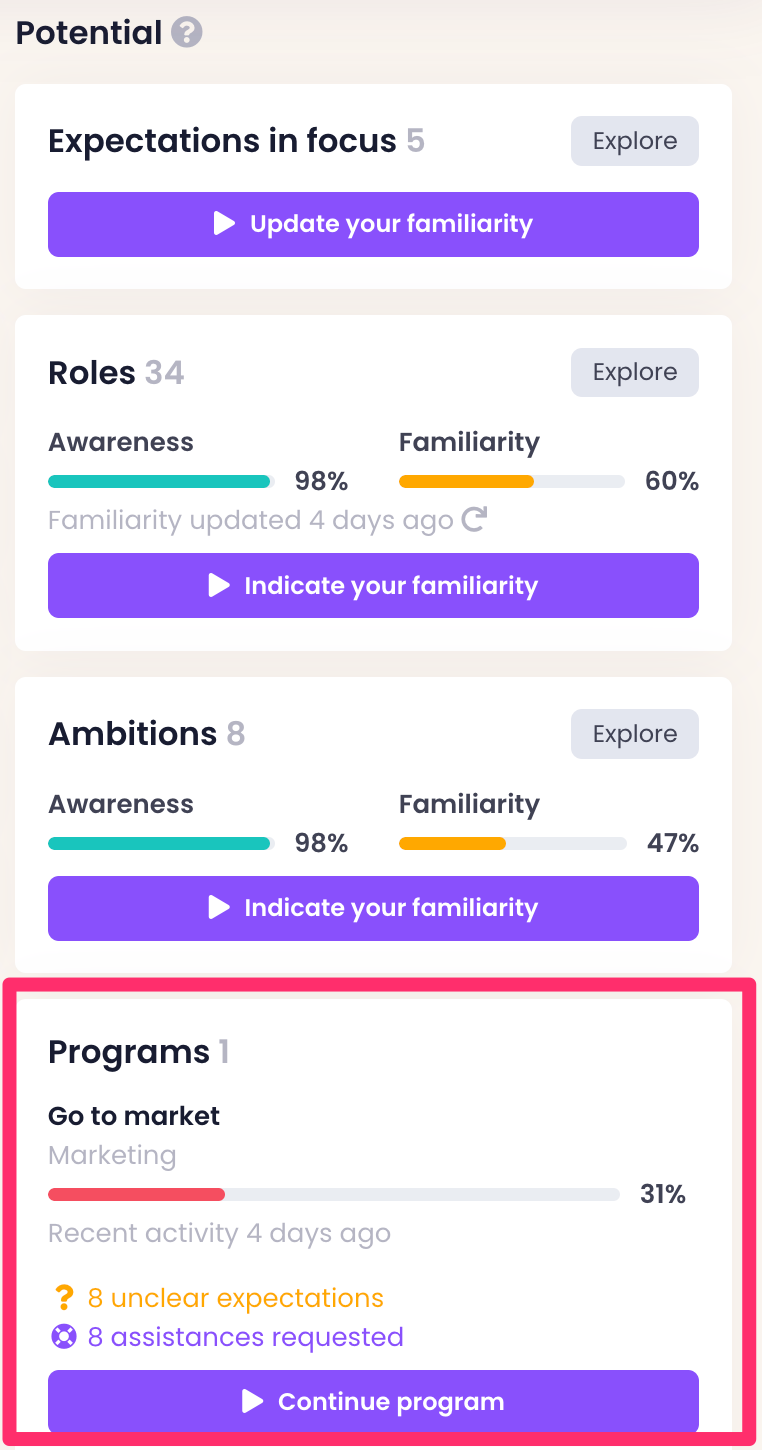Click play icon in Continue program button
This screenshot has height=1450, width=762.
[253, 1402]
